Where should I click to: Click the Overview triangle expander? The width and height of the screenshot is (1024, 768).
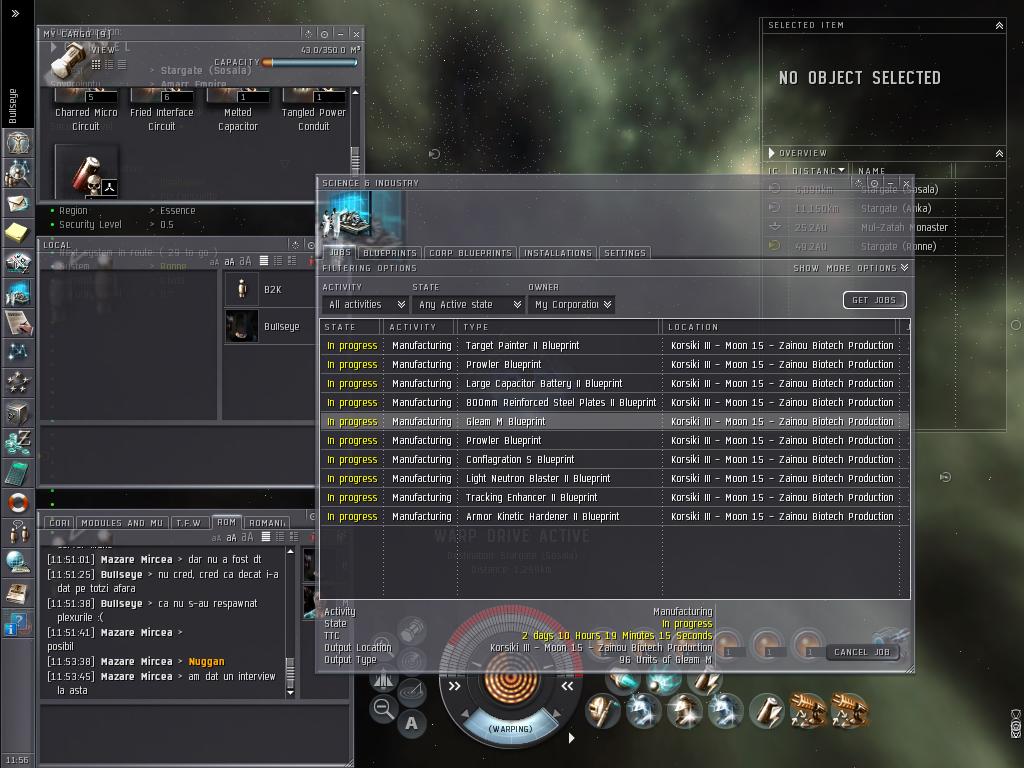771,153
